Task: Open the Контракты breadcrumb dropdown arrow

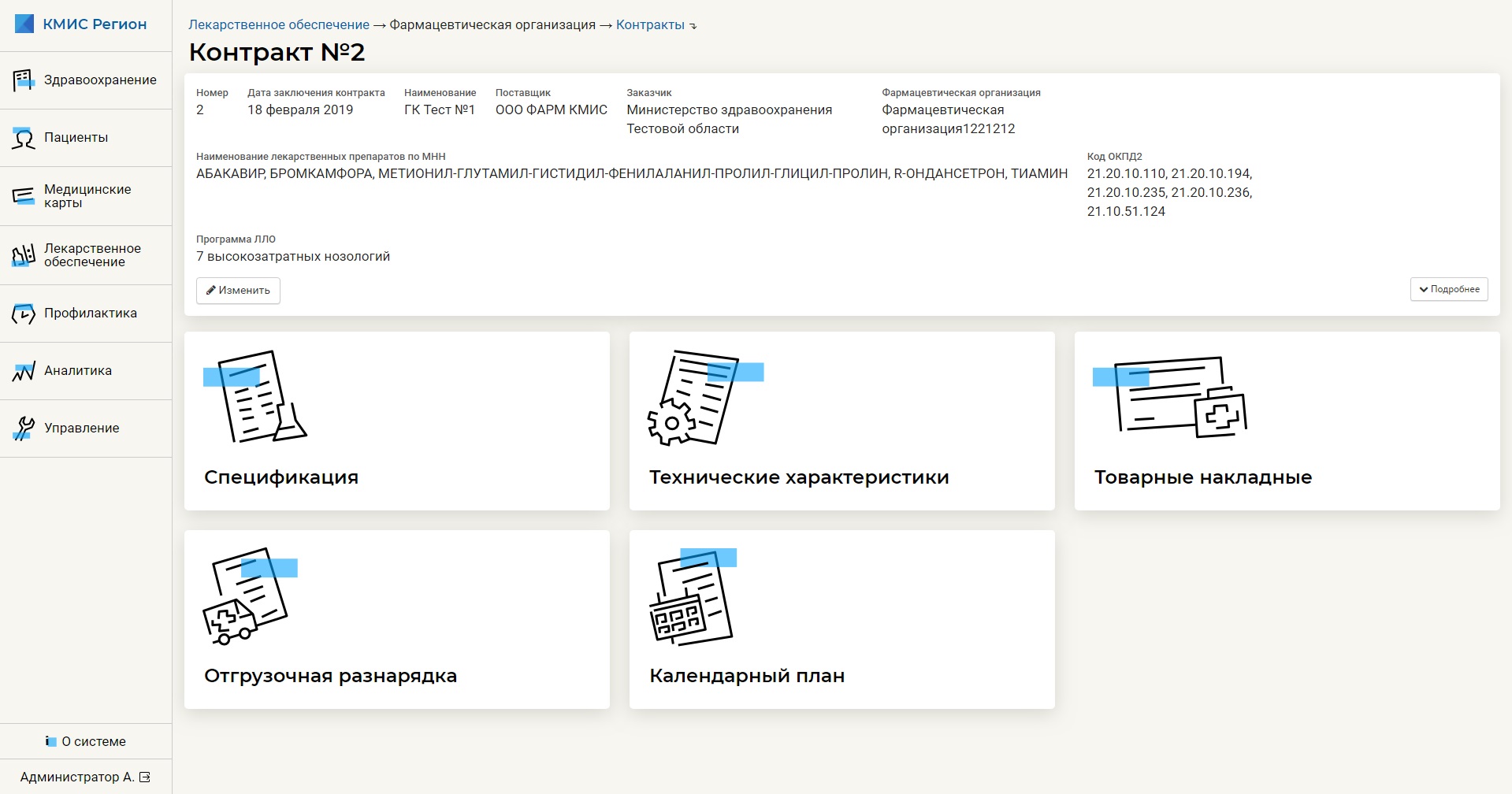Action: (x=693, y=26)
